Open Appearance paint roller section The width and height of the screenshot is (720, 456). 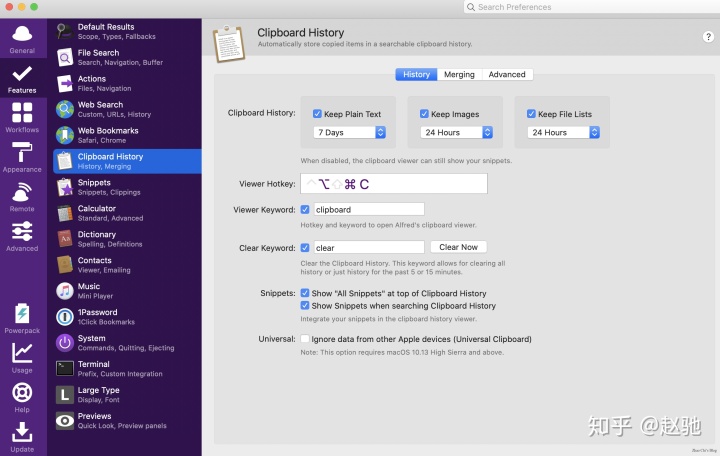(22, 157)
